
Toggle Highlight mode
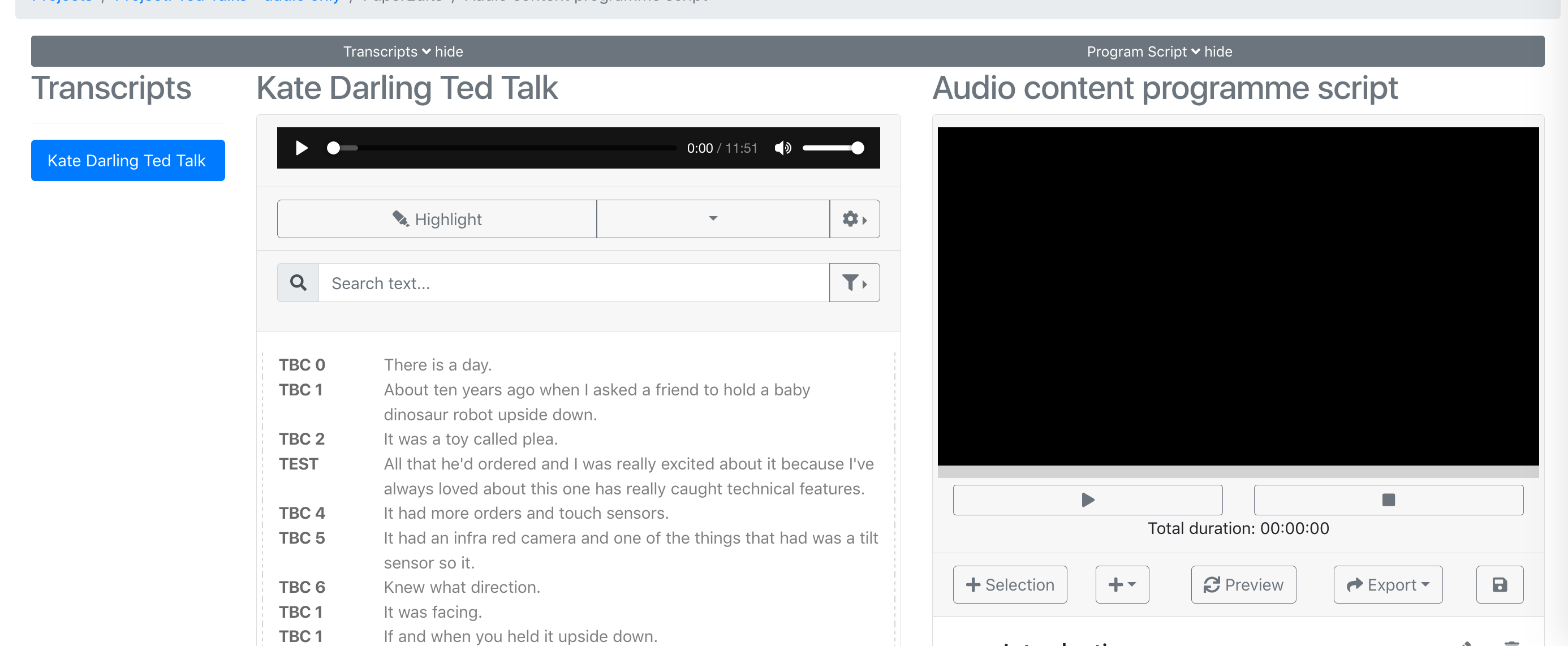(437, 218)
